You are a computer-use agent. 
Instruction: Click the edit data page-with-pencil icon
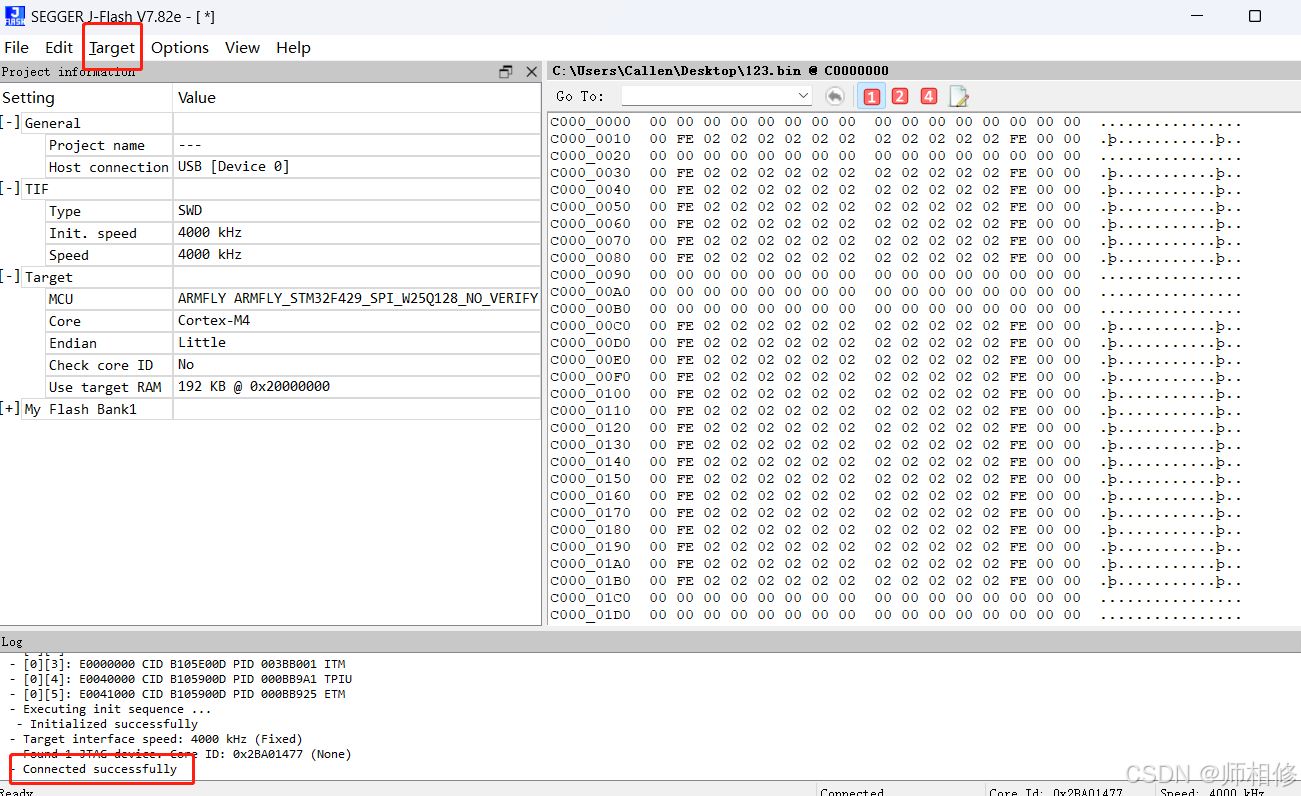click(x=959, y=96)
